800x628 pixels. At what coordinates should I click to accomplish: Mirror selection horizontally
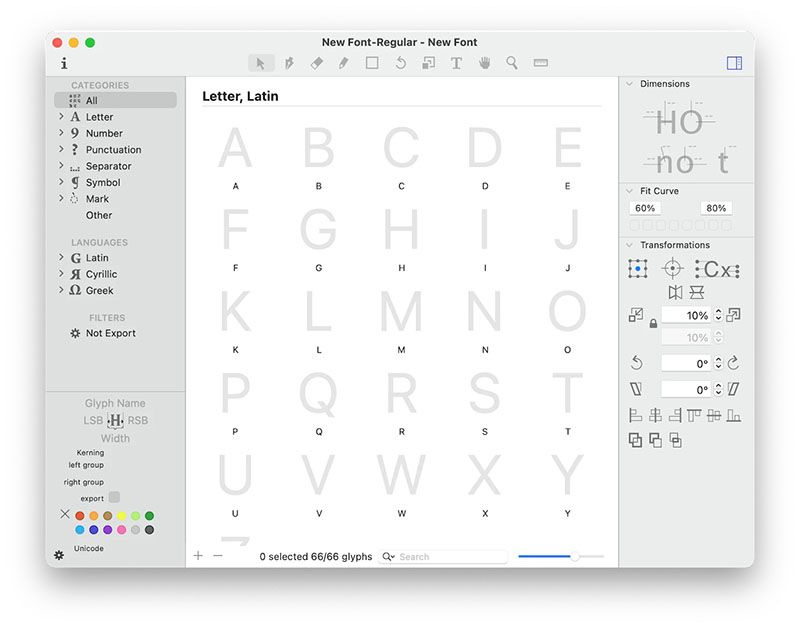(675, 292)
